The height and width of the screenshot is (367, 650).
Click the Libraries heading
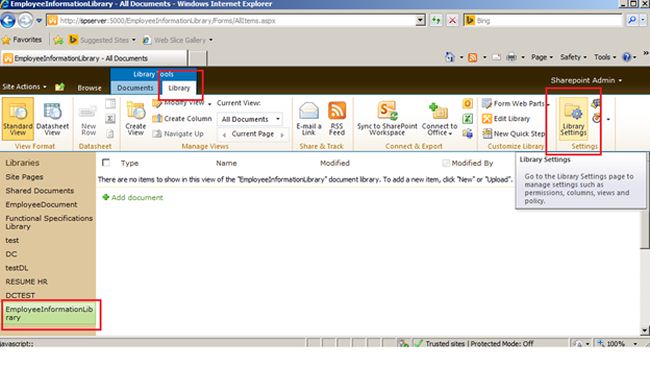point(22,163)
